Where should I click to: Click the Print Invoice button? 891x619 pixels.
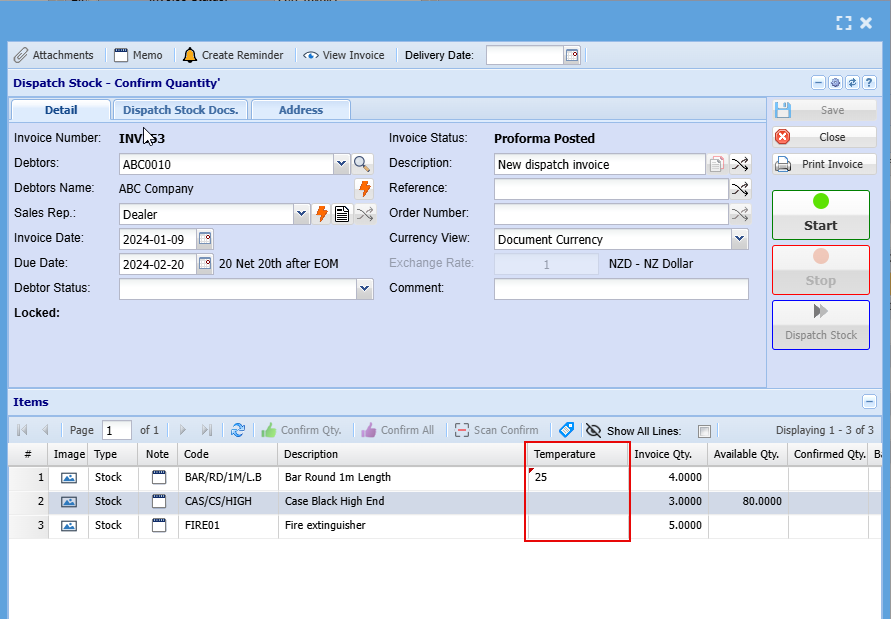click(x=822, y=164)
